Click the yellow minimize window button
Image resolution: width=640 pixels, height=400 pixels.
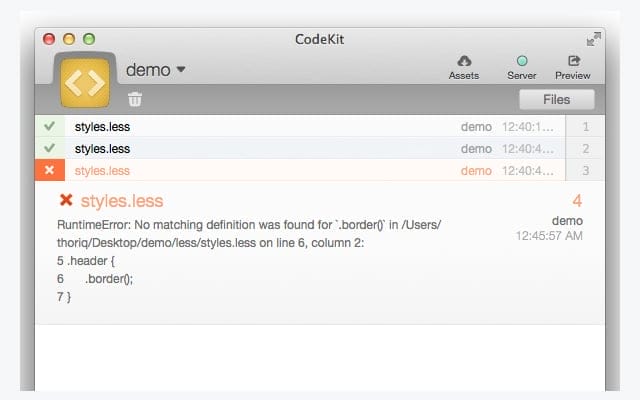[69, 39]
